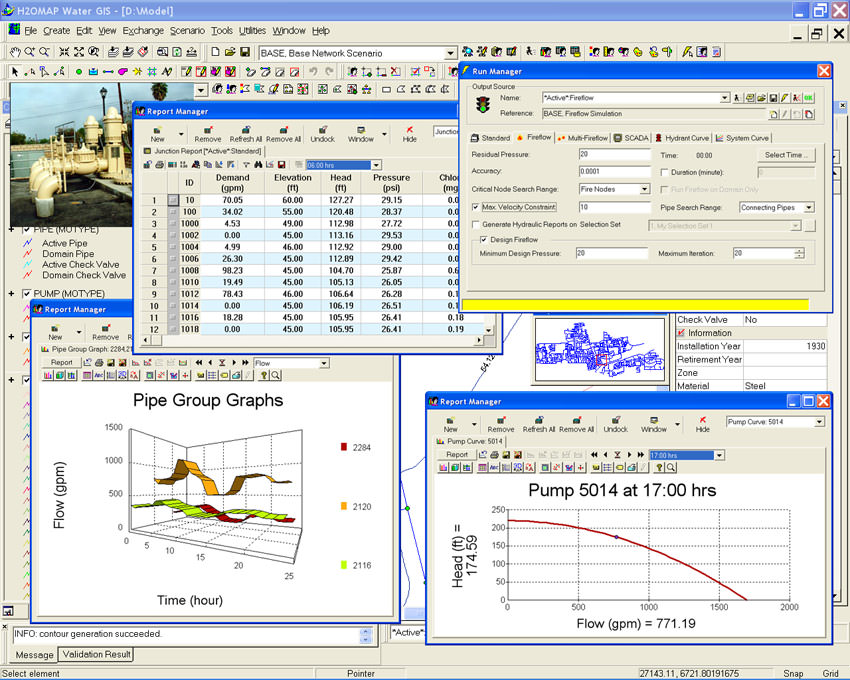Click the running man icon in Run Manager
Viewport: 850px width, 680px height.
(737, 98)
